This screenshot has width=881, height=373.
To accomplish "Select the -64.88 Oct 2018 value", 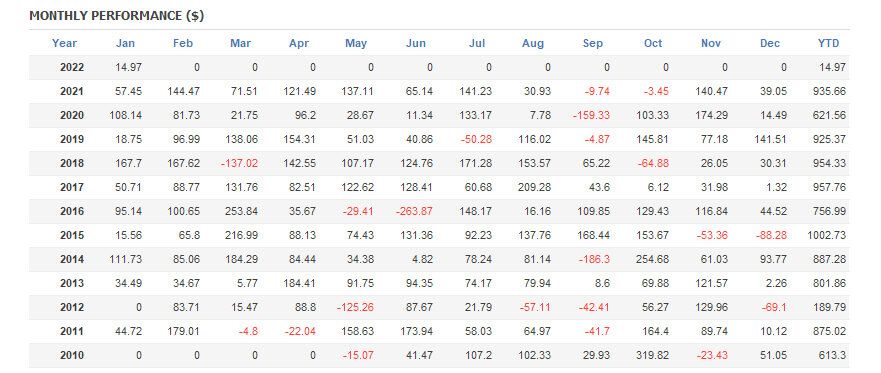I will point(653,163).
